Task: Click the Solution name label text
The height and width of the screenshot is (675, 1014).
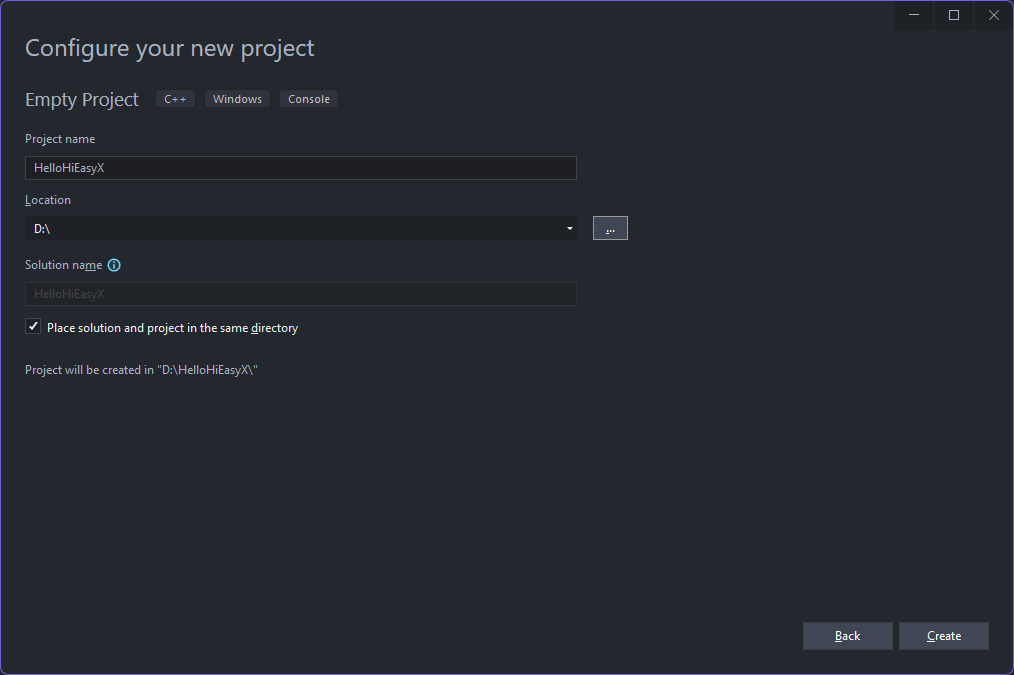Action: pos(63,265)
